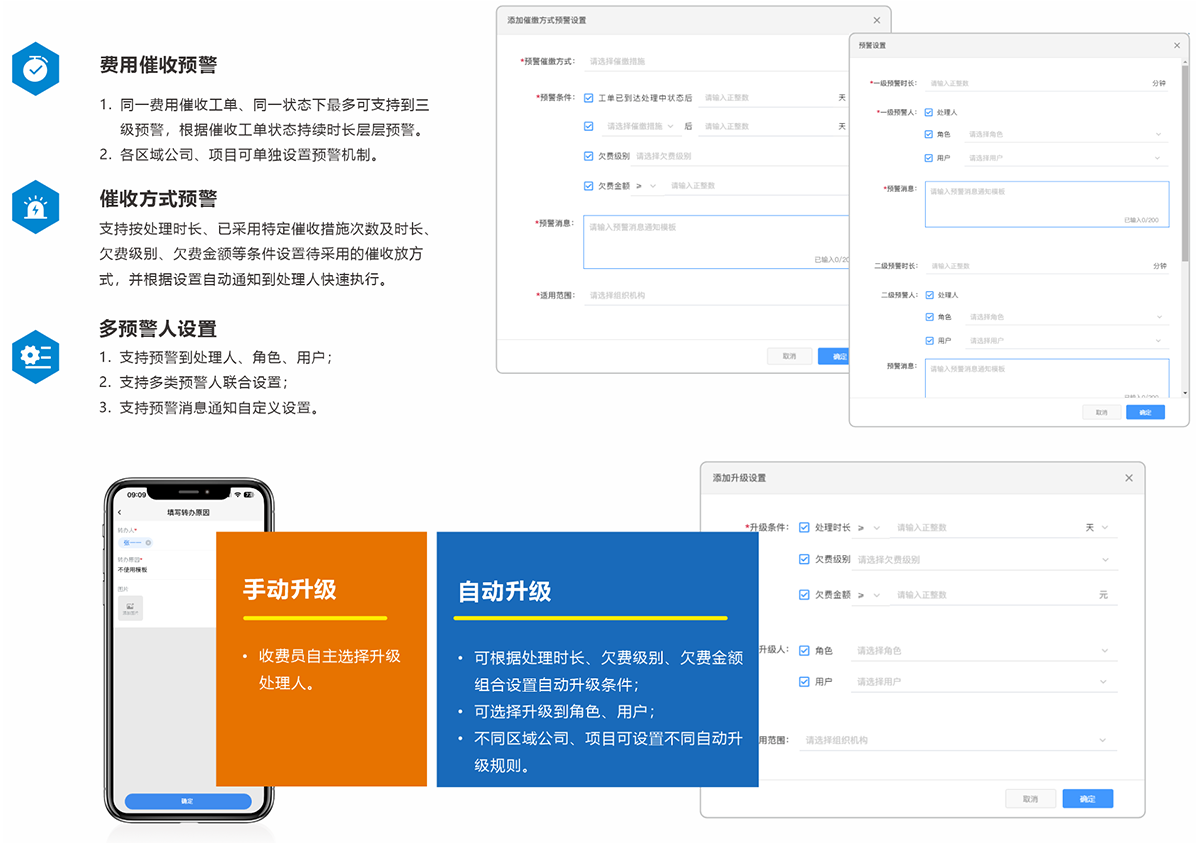Click the 多预警人设置 gear list icon
The image size is (1200, 843).
36,356
